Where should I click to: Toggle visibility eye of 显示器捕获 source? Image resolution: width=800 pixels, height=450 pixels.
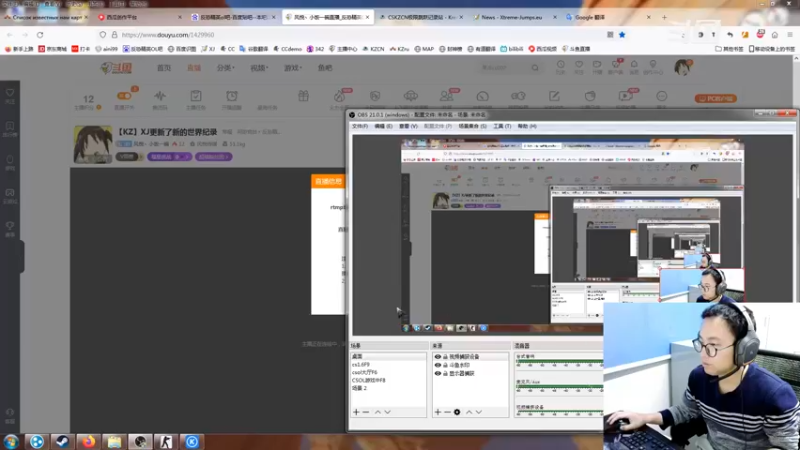[x=438, y=373]
